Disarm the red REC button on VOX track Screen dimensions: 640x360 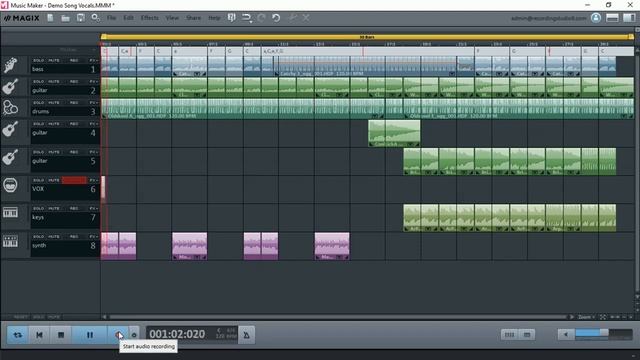click(74, 180)
